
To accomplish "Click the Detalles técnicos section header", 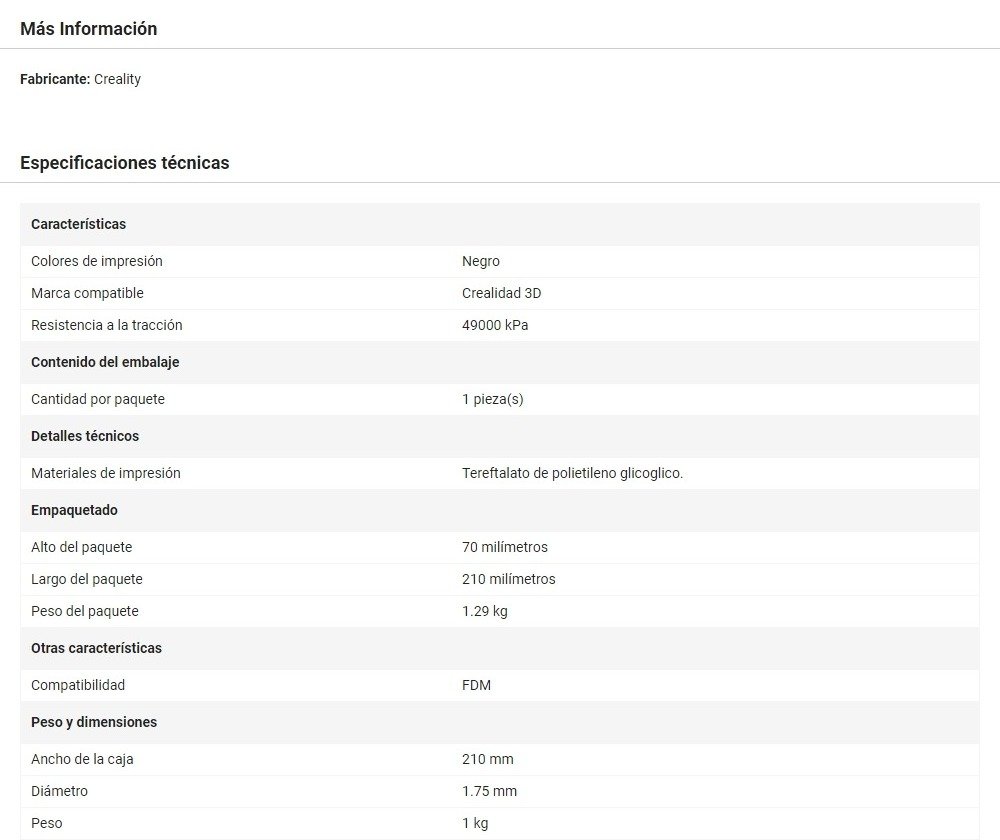I will point(85,436).
